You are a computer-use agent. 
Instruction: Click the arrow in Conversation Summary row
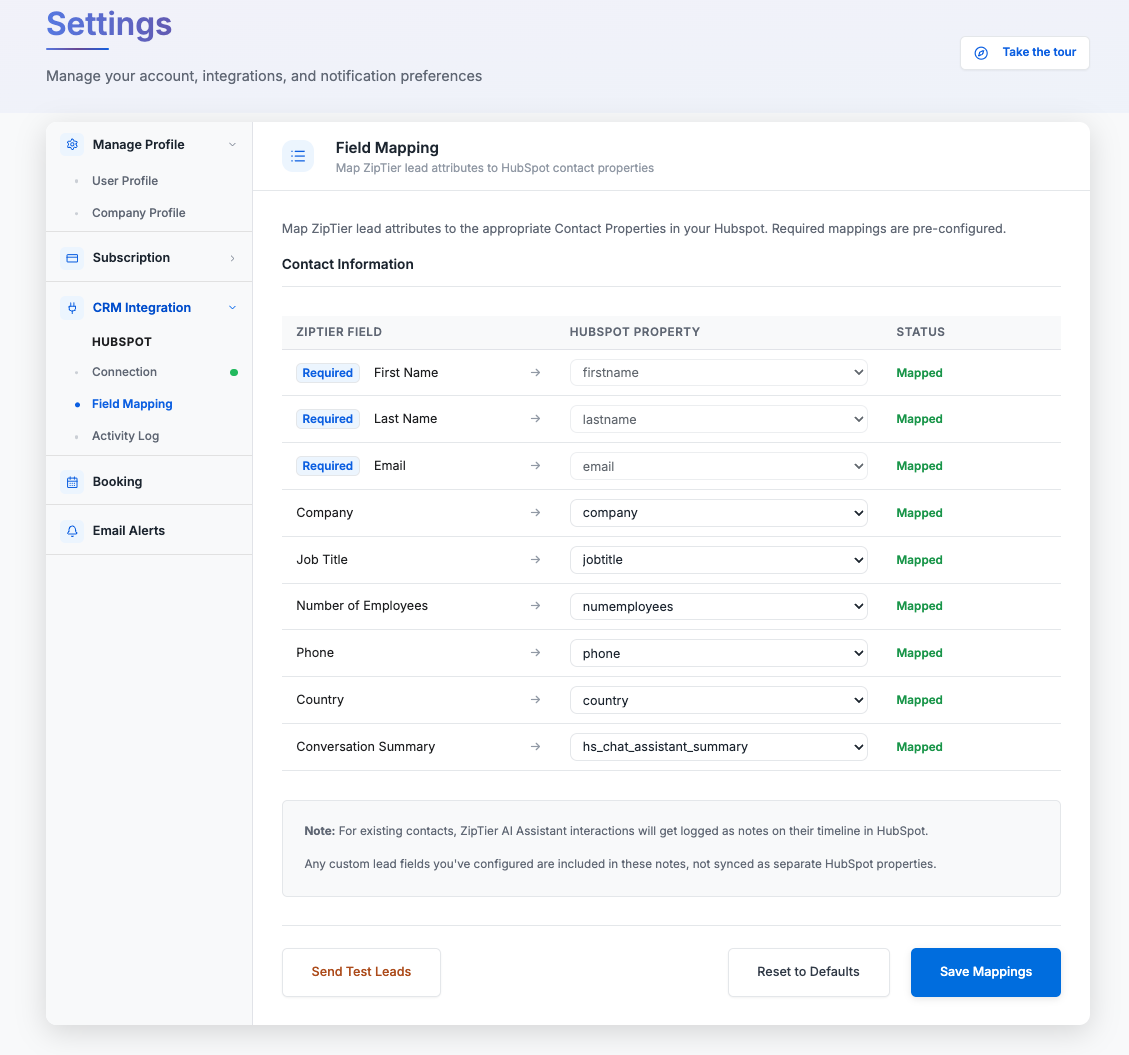(535, 747)
